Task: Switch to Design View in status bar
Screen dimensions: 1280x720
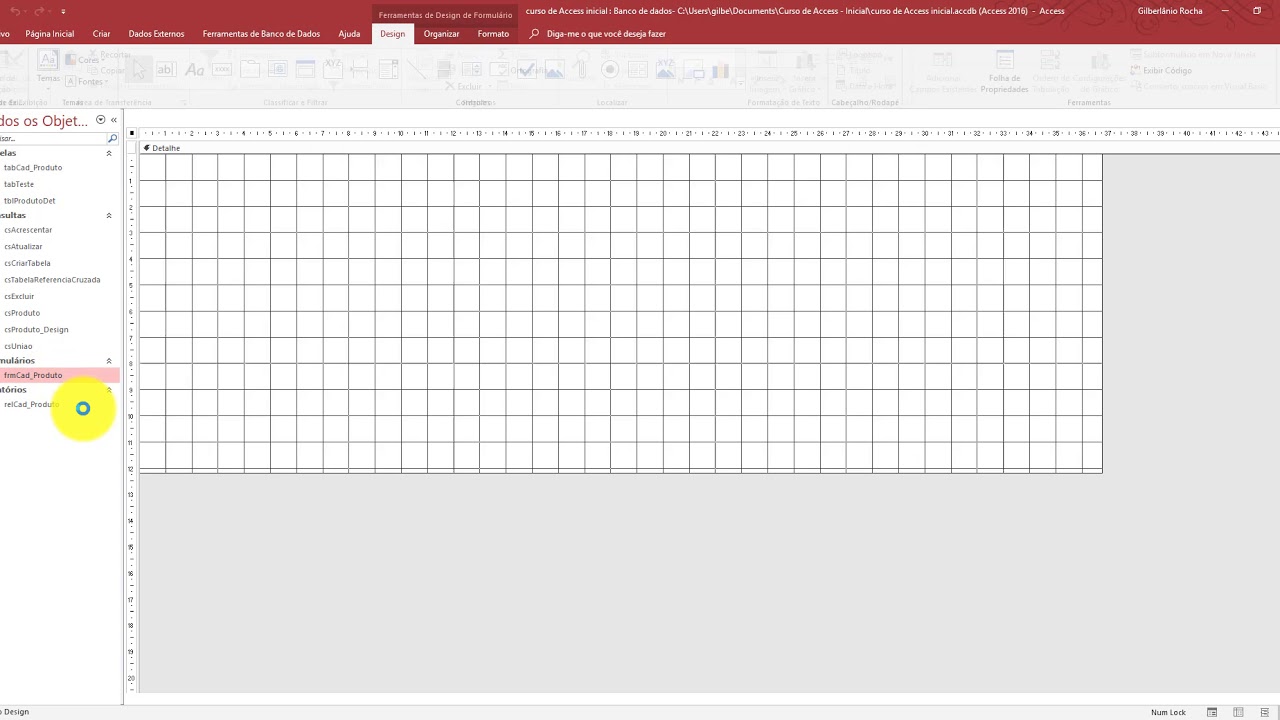Action: 1264,712
